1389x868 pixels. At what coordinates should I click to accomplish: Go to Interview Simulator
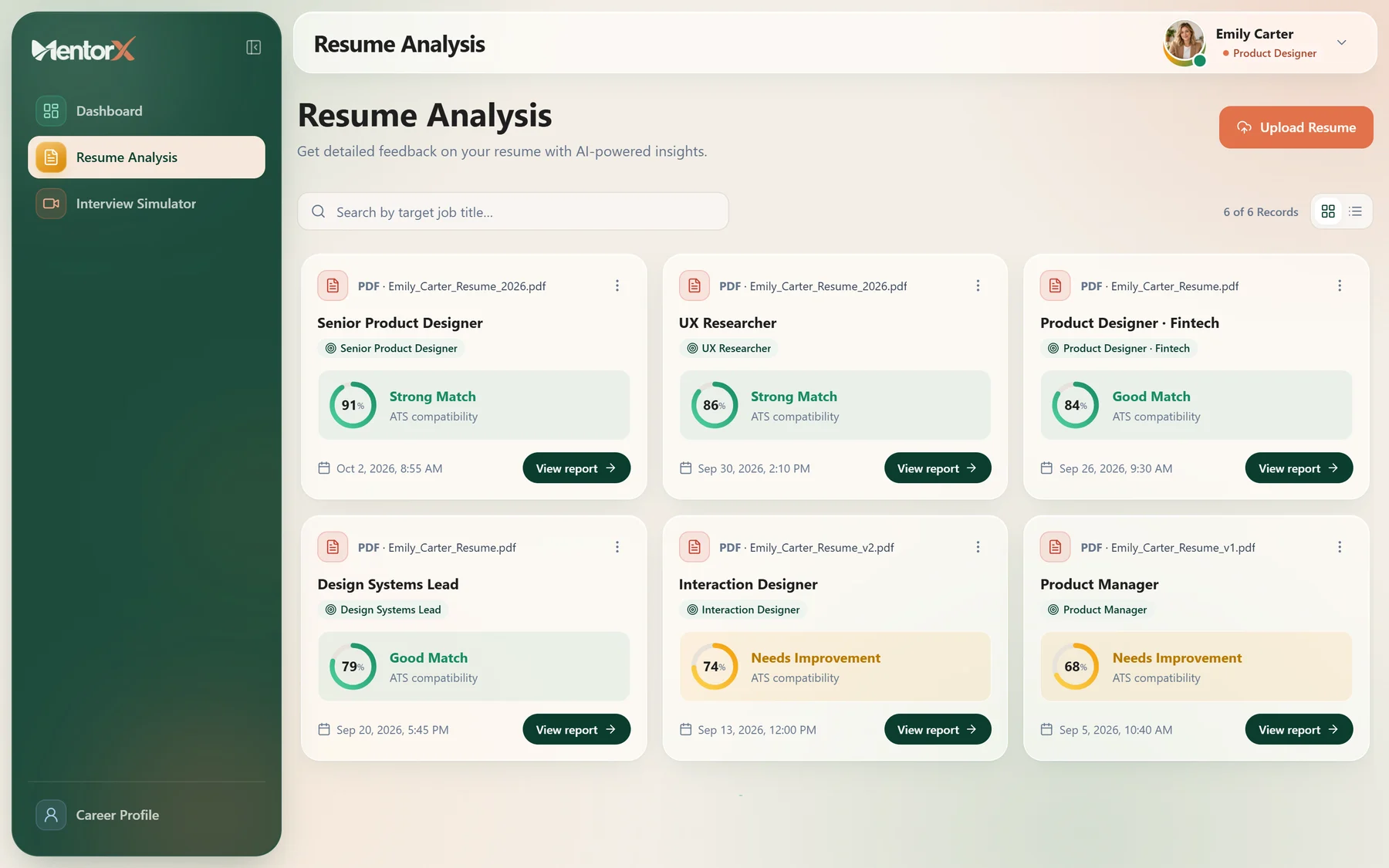[x=147, y=204]
